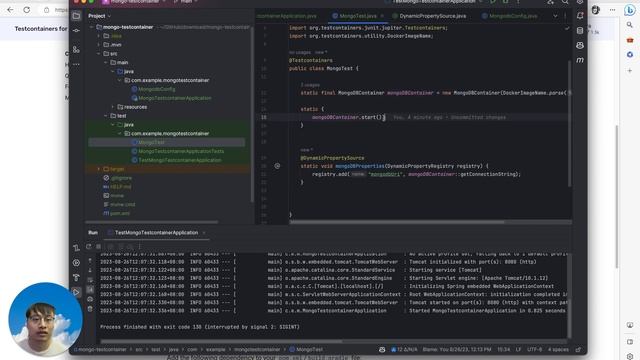The height and width of the screenshot is (360, 640).
Task: Click the gutter run icon near mongoDBProperties
Action: tap(277, 166)
